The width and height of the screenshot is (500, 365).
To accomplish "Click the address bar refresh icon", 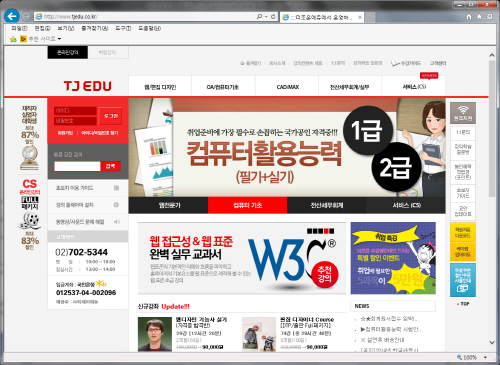I will click(273, 16).
